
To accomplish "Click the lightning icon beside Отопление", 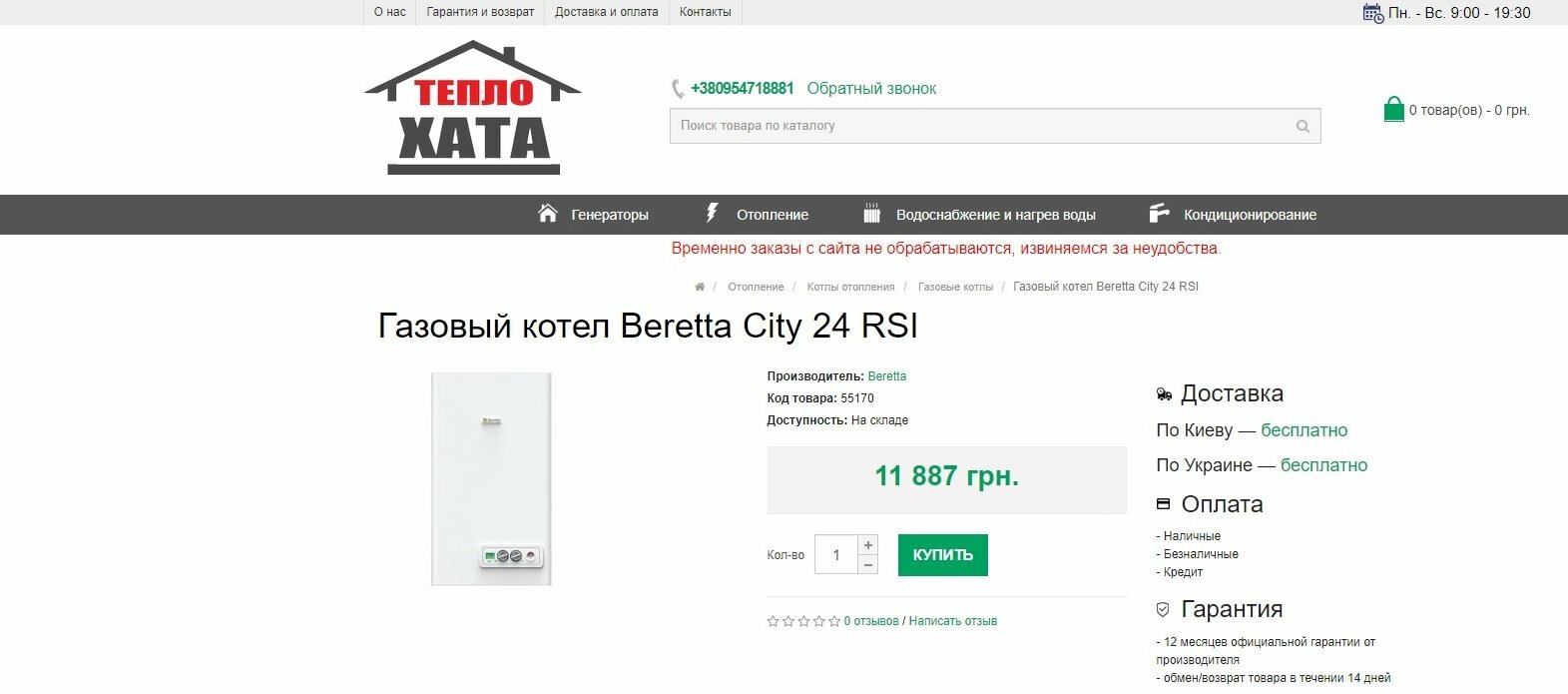I will pos(712,214).
